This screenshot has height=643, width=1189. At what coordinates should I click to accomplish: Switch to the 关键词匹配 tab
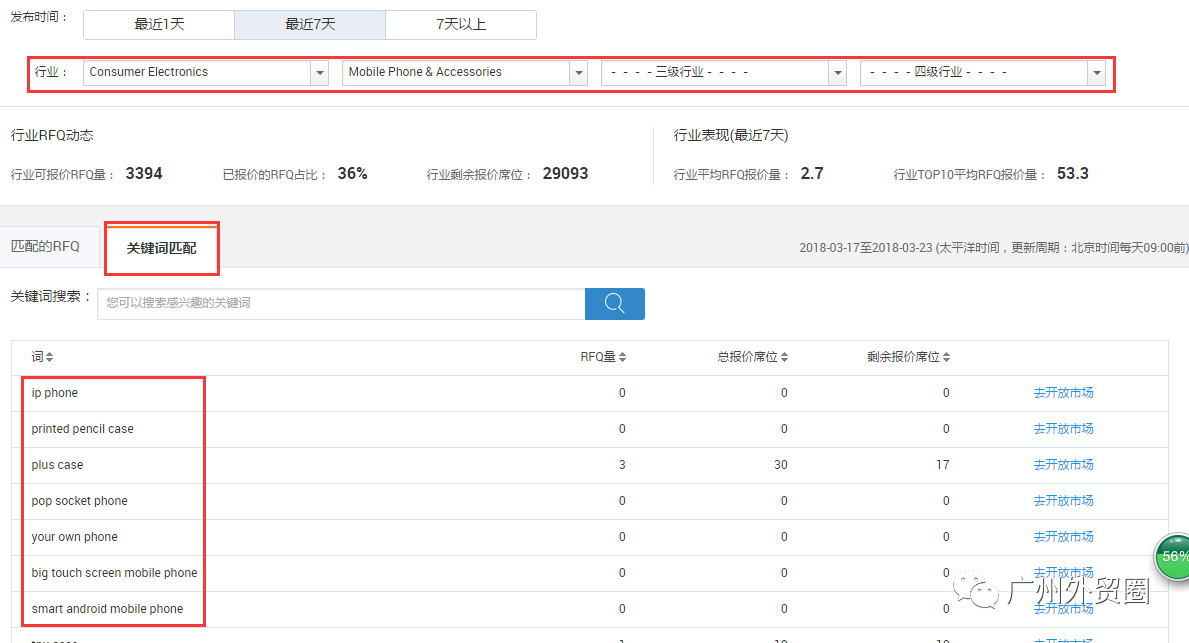pos(162,248)
